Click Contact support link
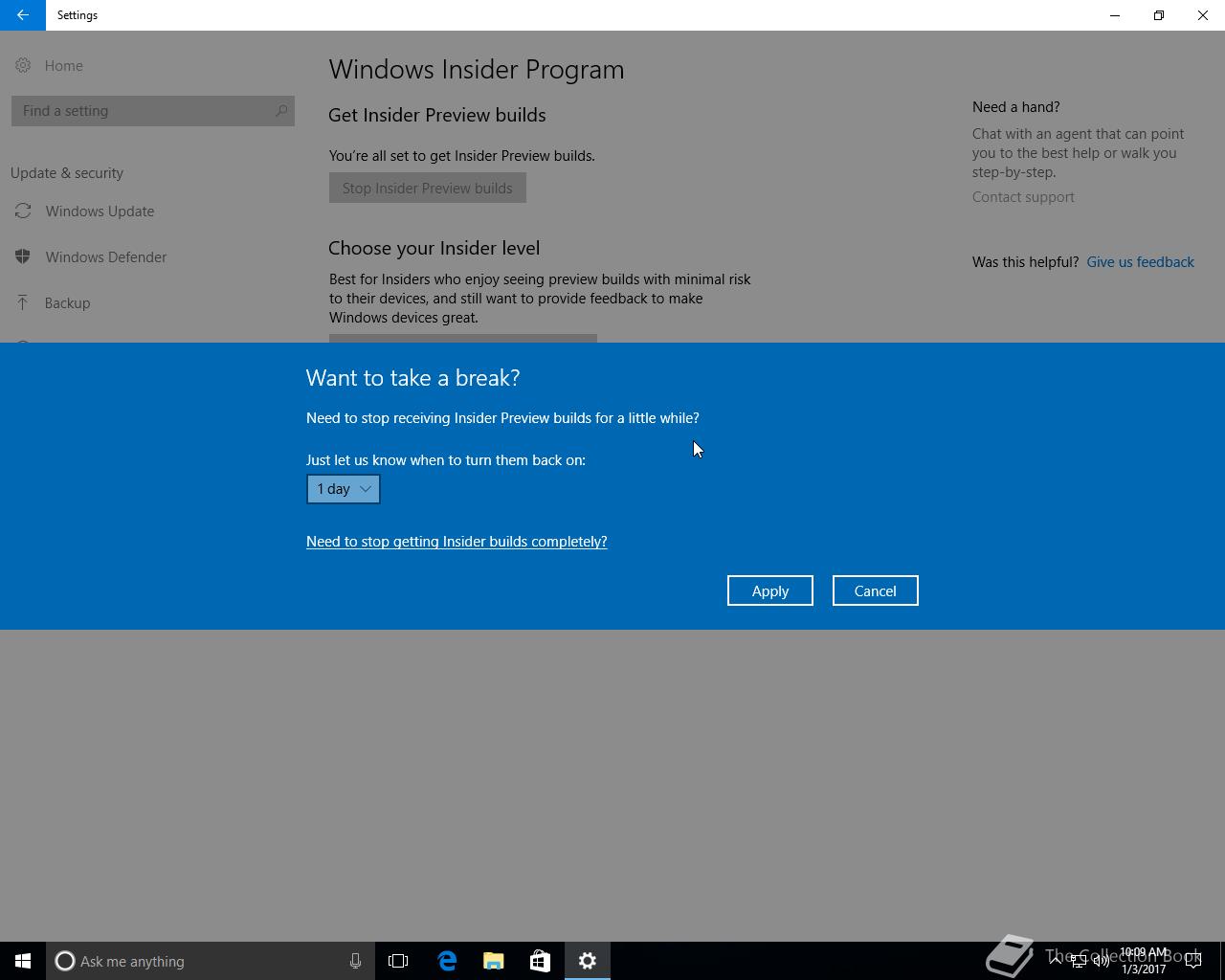Viewport: 1225px width, 980px height. tap(1023, 197)
